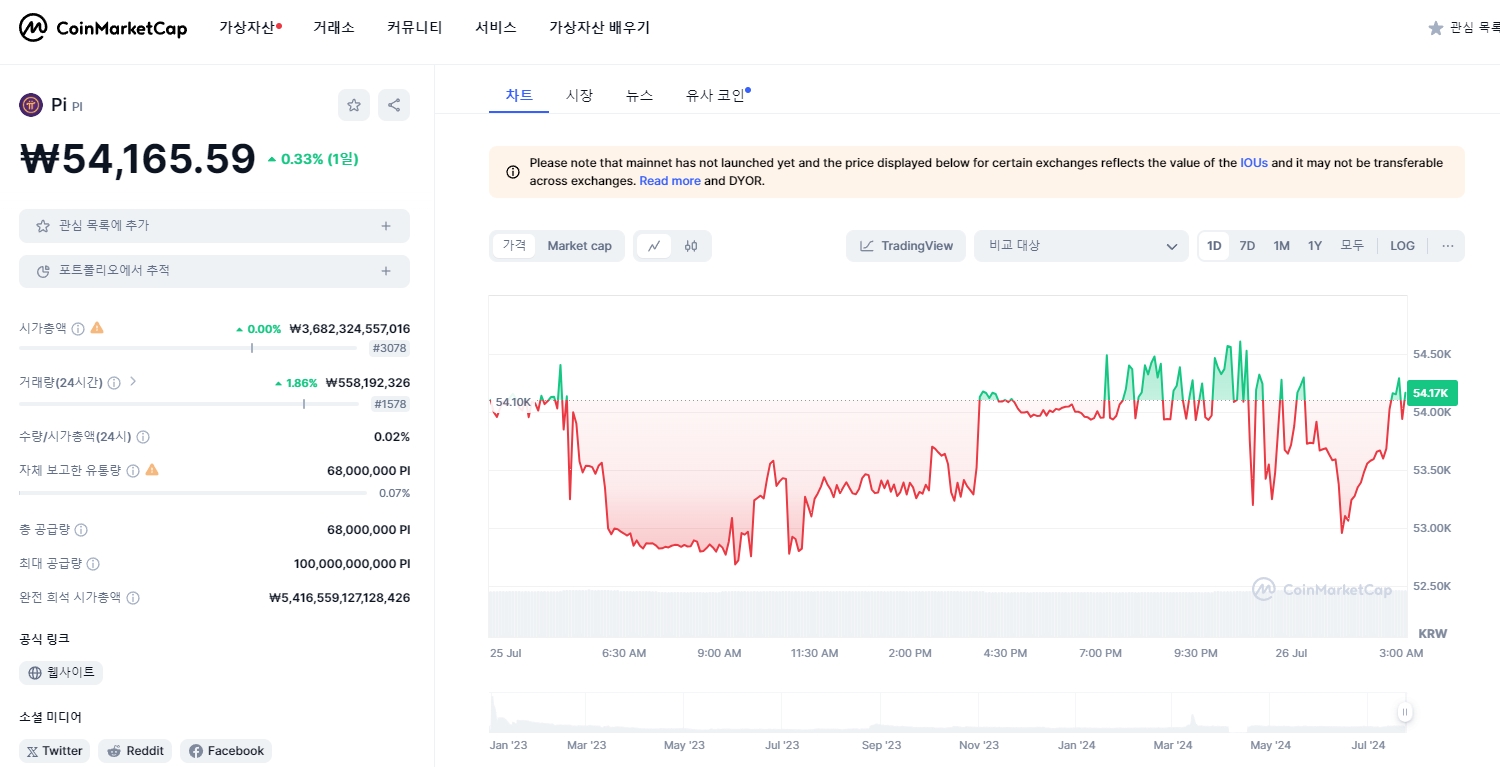
Task: Open Pi's Facebook page
Action: (x=226, y=750)
